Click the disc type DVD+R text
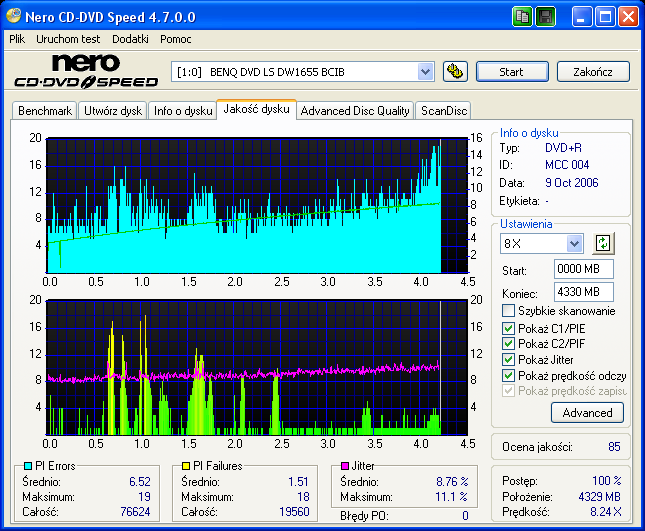Screen dimensions: 645x531 coord(563,148)
